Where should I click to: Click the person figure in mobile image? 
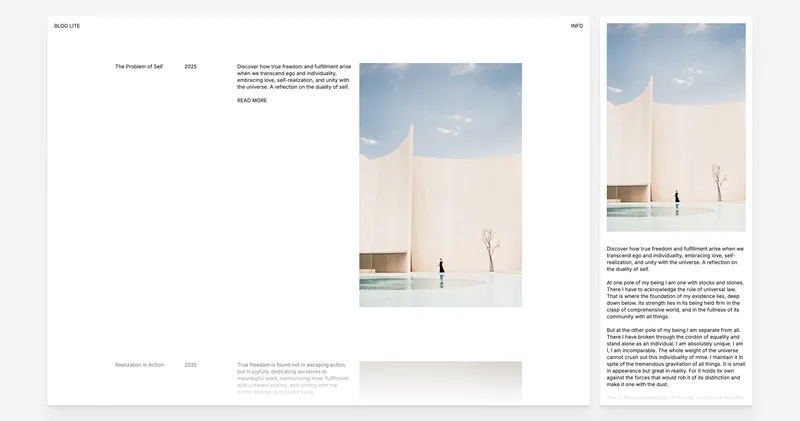[x=677, y=199]
